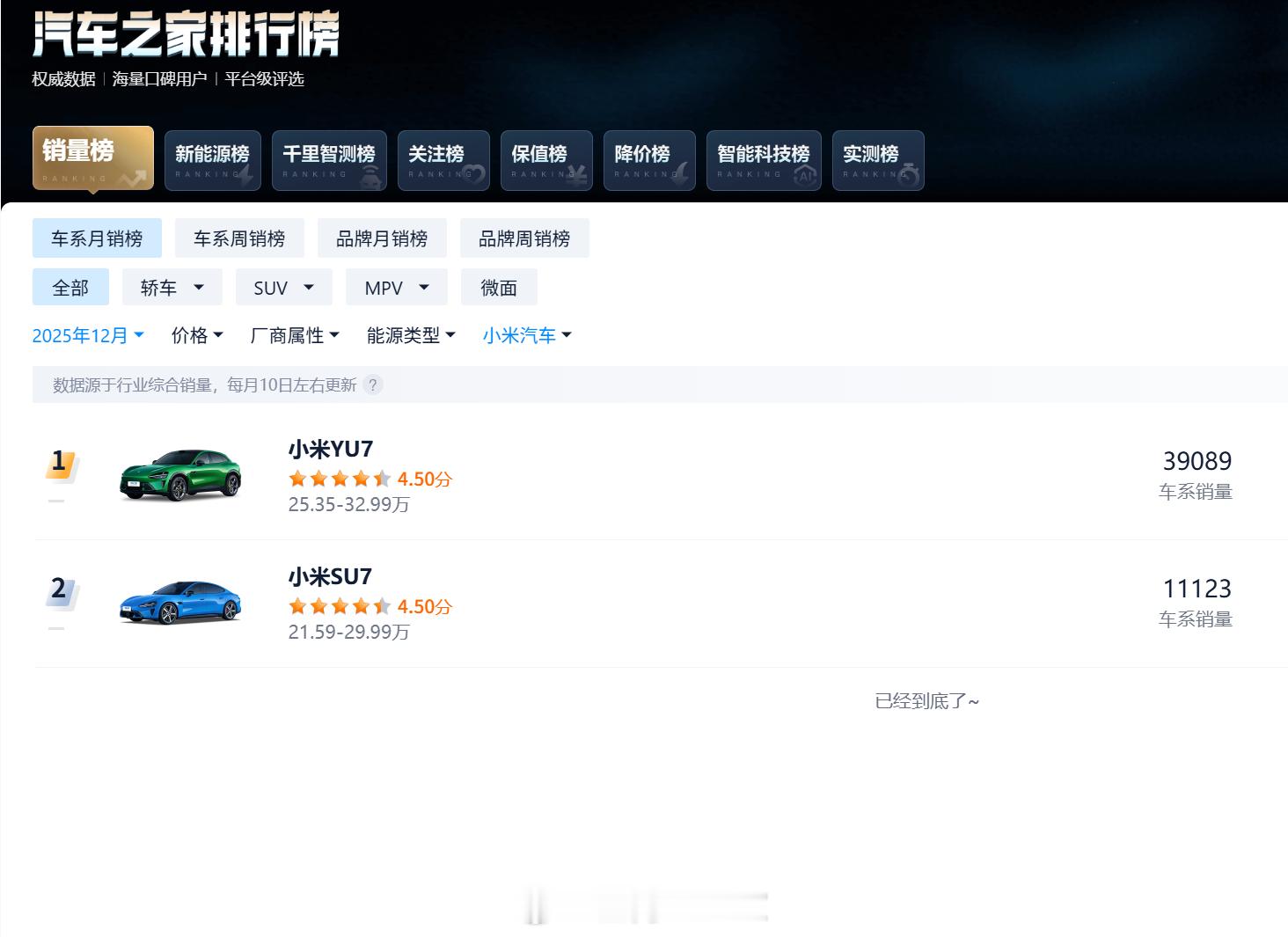The height and width of the screenshot is (937, 1288).
Task: Open the 价格 price filter dropdown
Action: point(197,335)
